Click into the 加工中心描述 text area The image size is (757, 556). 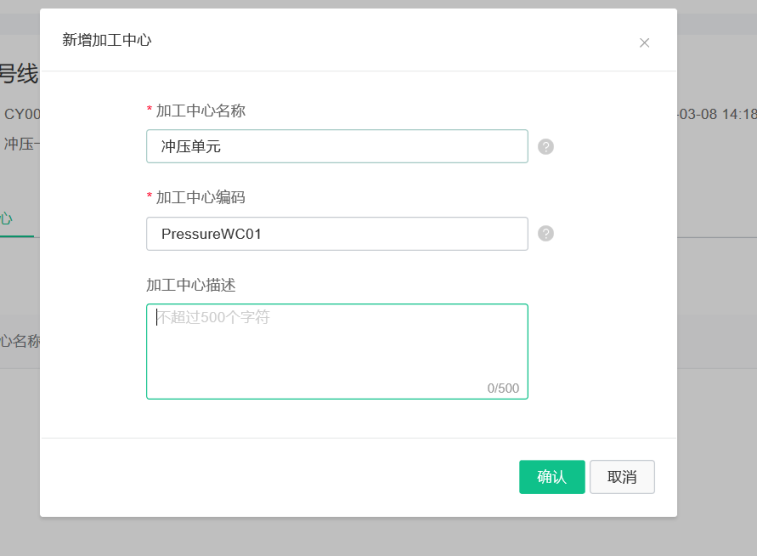(337, 351)
